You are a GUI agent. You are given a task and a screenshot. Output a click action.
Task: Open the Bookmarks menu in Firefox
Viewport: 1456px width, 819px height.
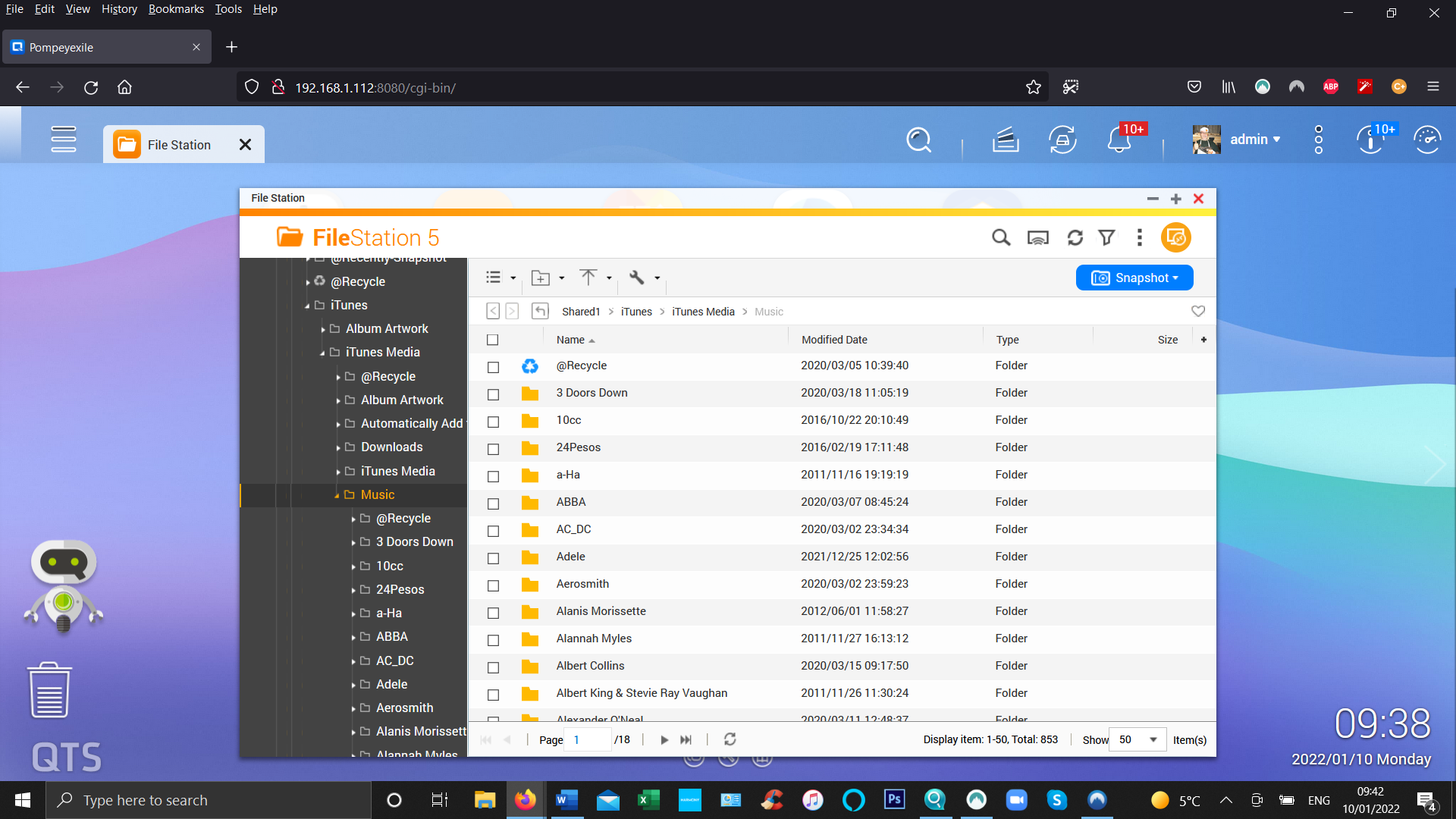coord(176,9)
